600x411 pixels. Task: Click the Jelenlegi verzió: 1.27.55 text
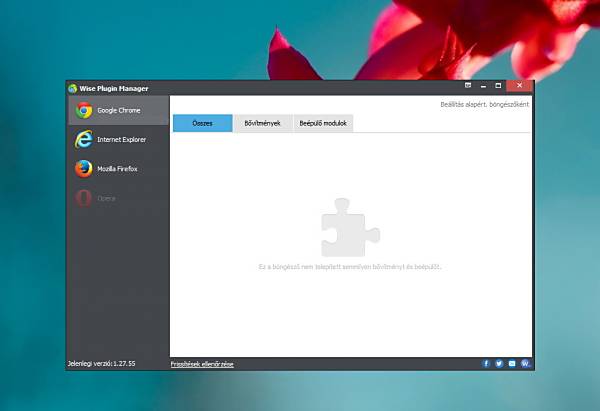click(x=101, y=364)
